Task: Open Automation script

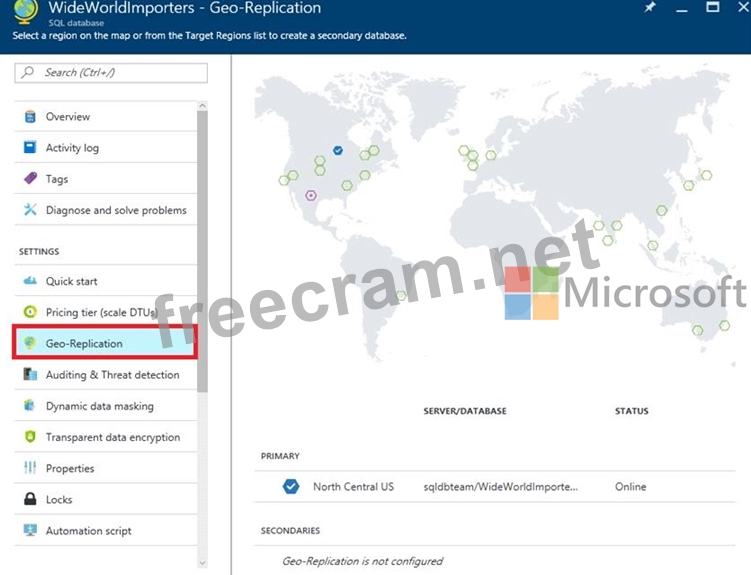Action: tap(105, 530)
